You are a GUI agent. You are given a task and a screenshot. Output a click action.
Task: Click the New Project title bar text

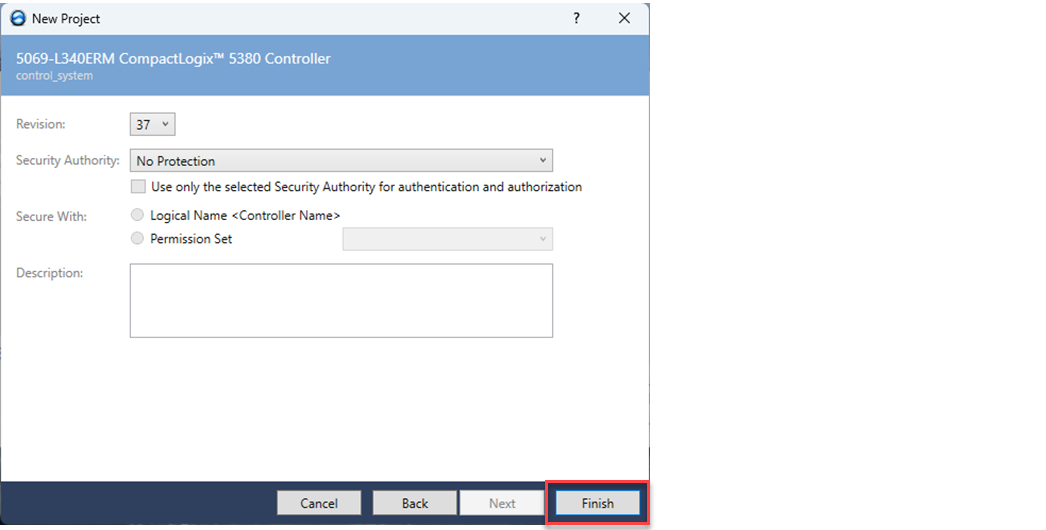click(x=66, y=18)
